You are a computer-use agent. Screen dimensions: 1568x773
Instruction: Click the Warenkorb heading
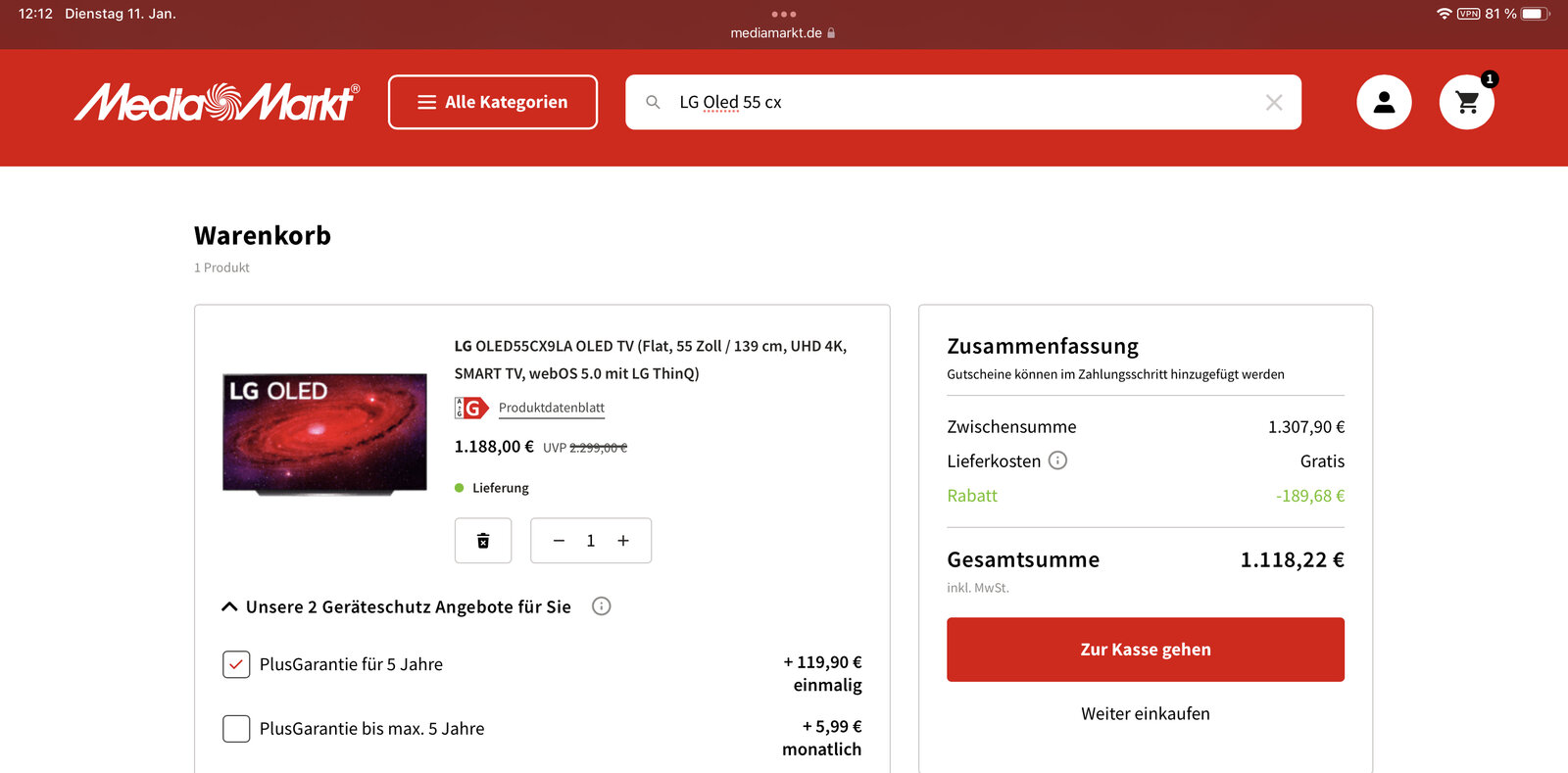[x=263, y=236]
